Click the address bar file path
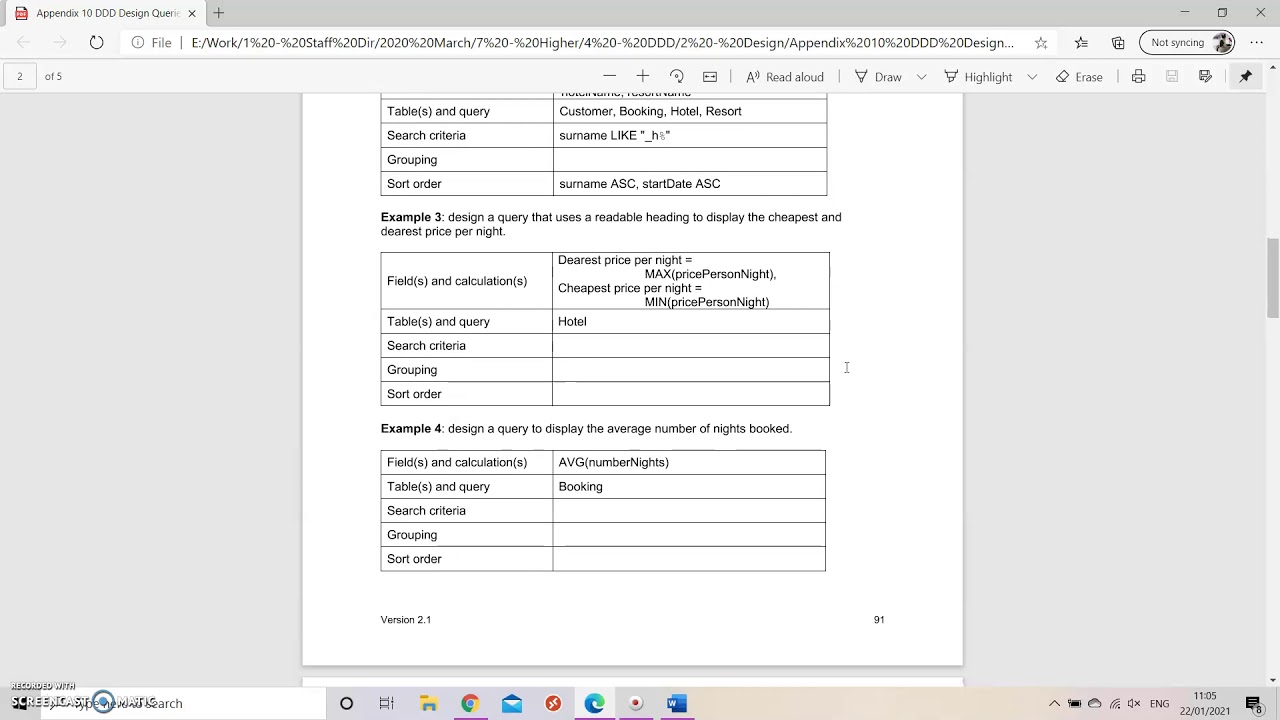Viewport: 1280px width, 720px height. tap(602, 42)
